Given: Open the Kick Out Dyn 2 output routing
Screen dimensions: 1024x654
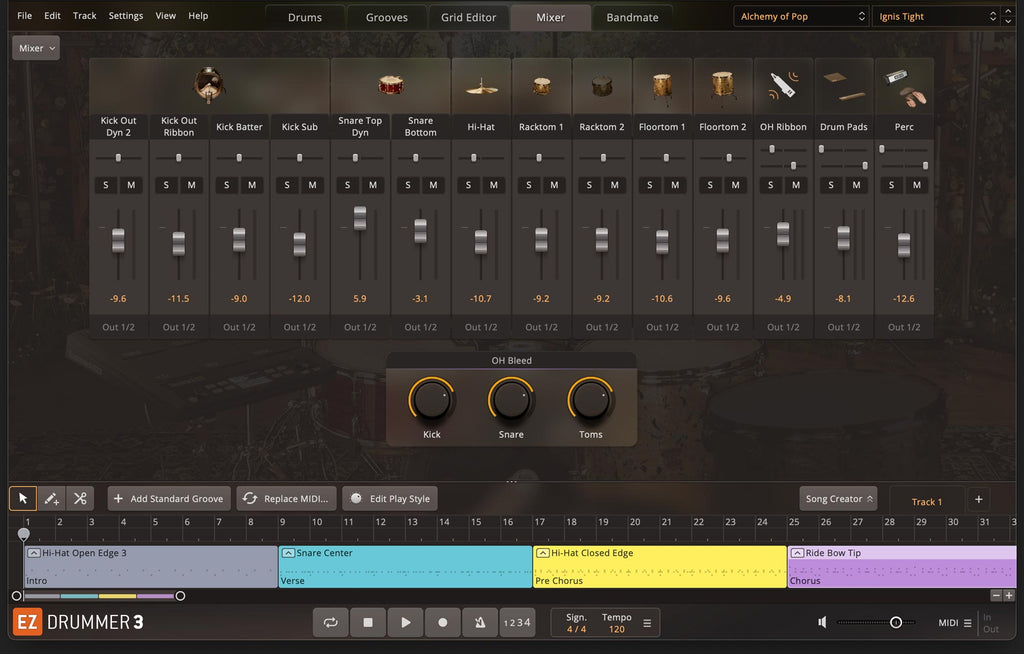Looking at the screenshot, I should click(118, 327).
